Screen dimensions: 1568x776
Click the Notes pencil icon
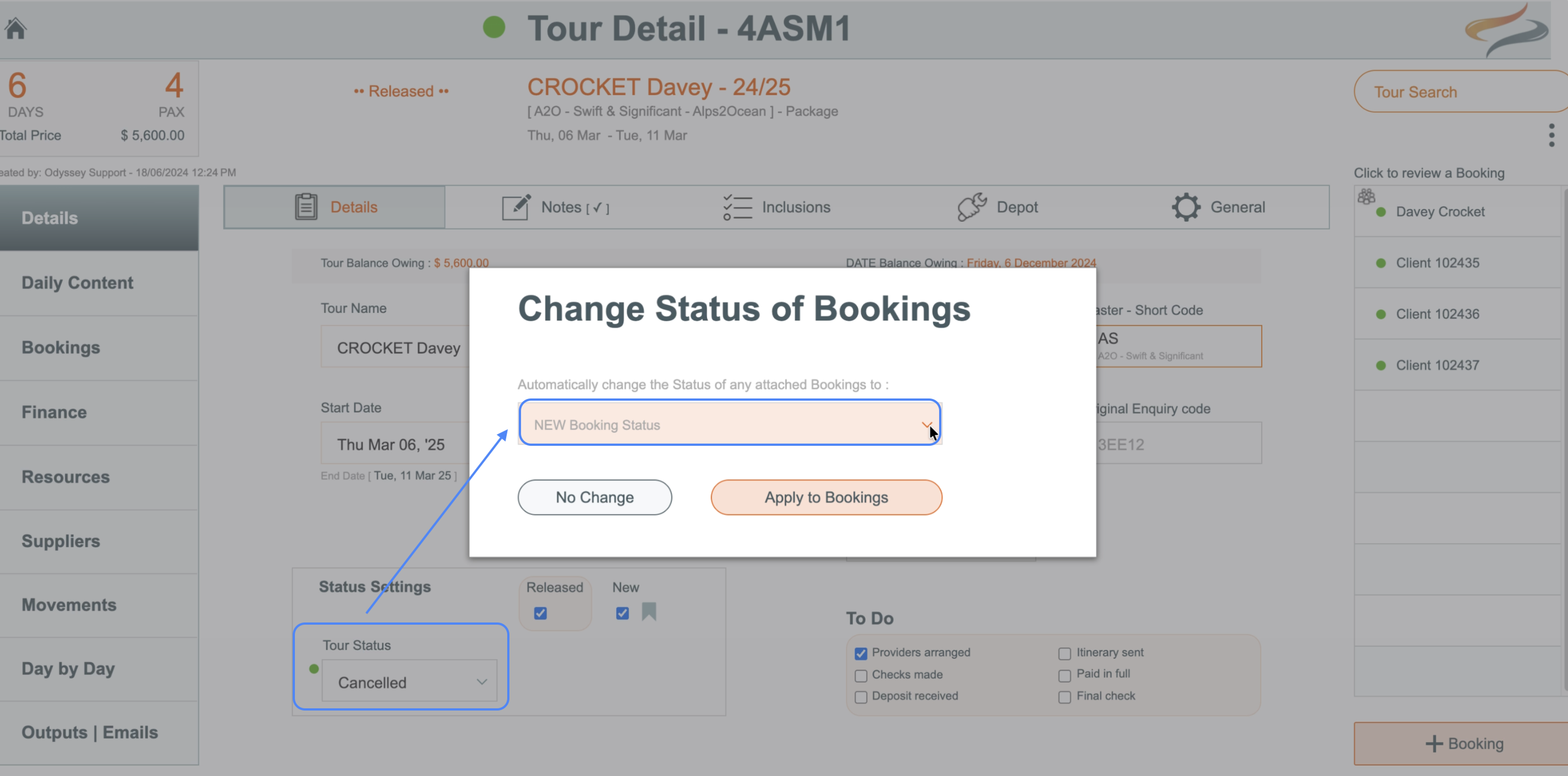point(516,207)
